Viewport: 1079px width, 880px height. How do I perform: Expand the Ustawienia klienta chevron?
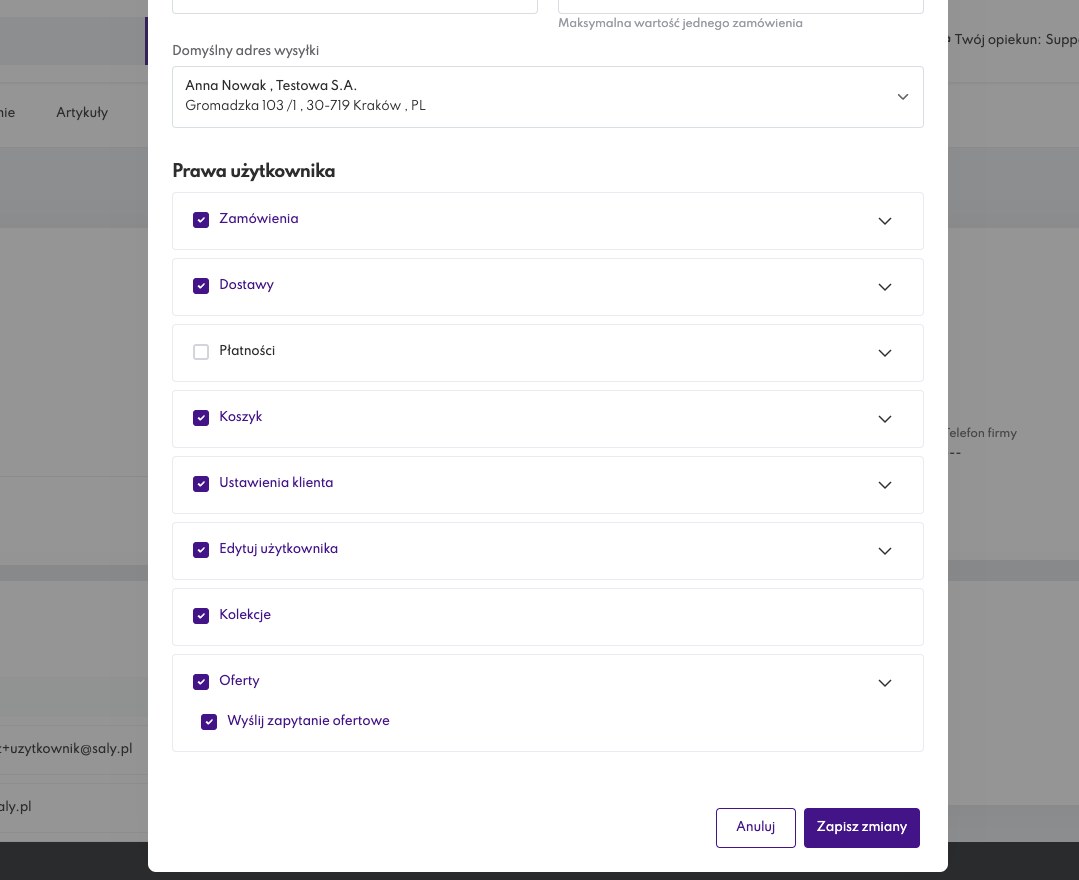tap(884, 485)
